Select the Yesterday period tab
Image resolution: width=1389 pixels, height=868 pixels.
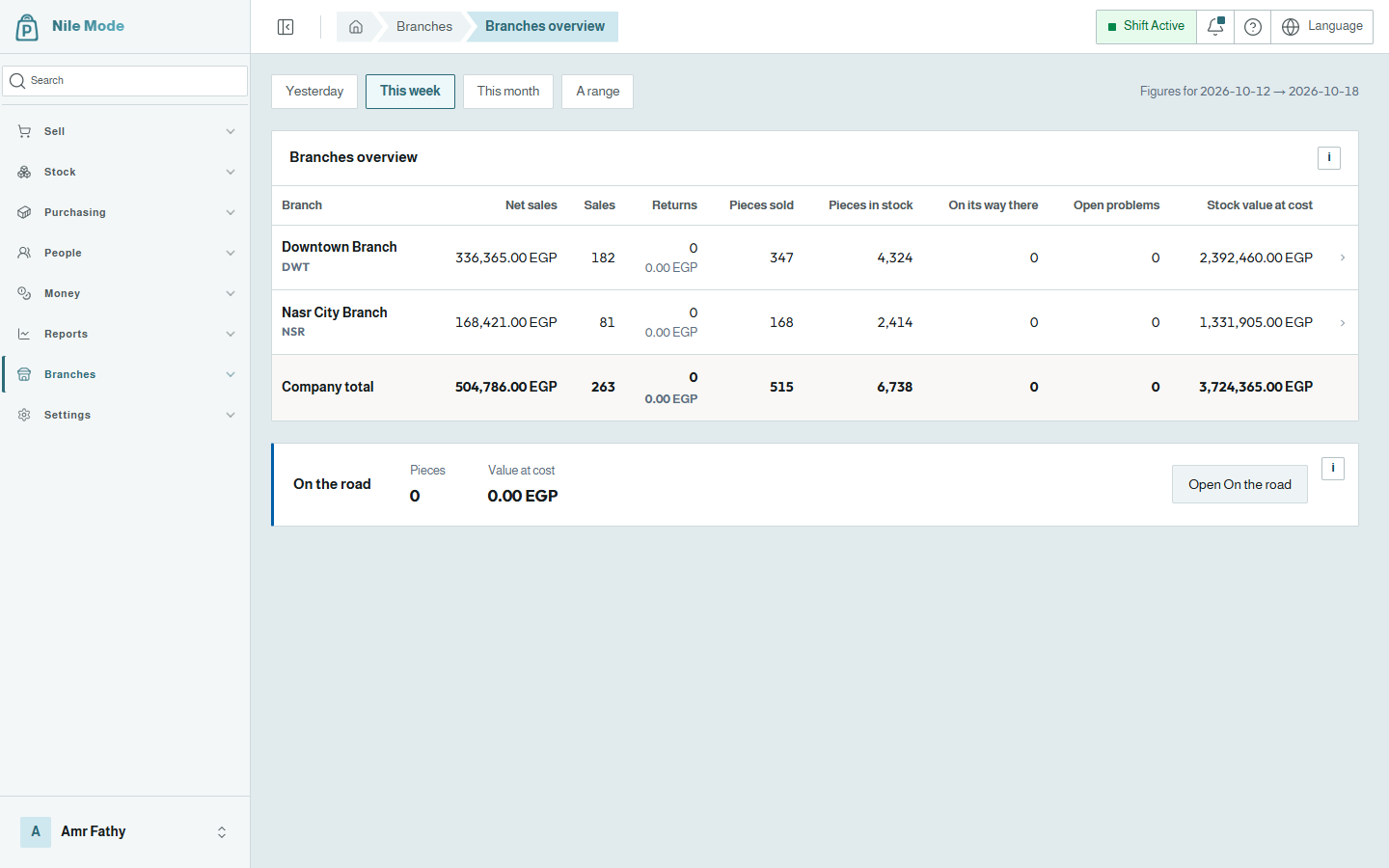tap(314, 92)
